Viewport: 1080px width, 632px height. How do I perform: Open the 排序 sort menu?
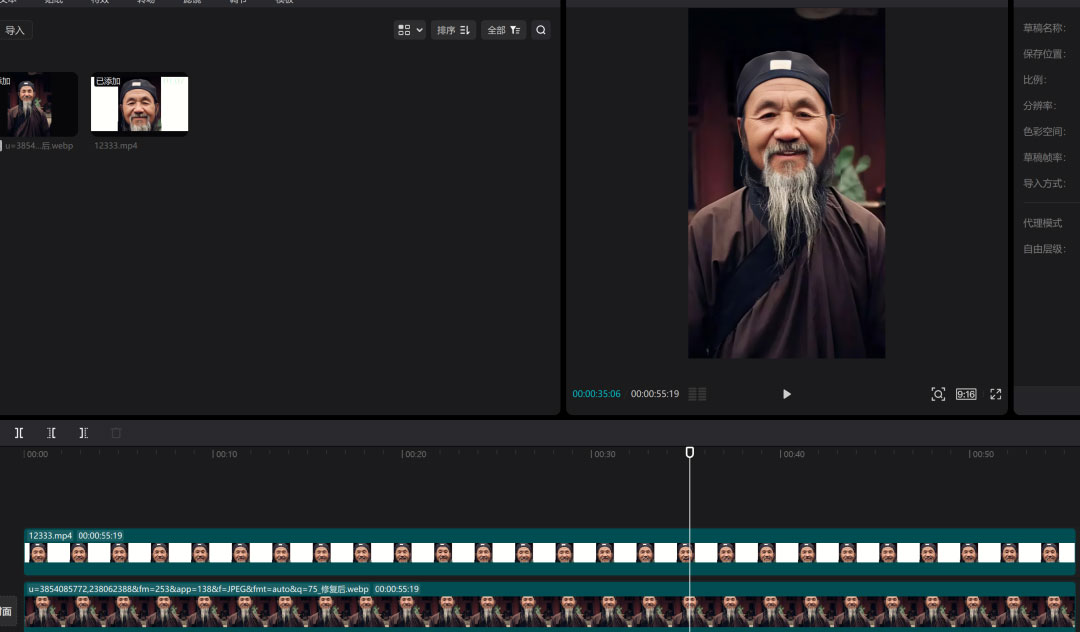453,30
